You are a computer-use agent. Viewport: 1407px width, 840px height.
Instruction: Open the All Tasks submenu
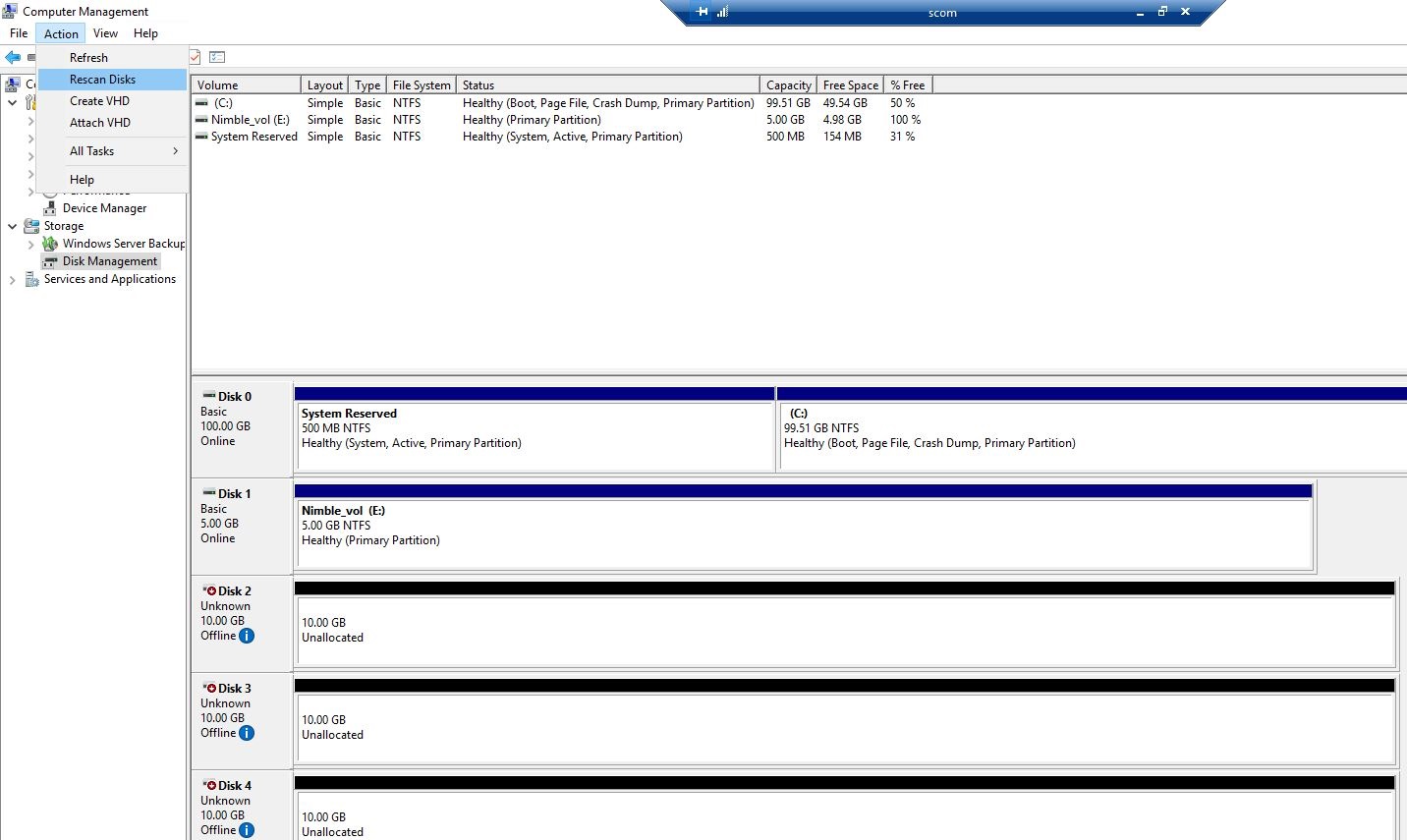(112, 151)
